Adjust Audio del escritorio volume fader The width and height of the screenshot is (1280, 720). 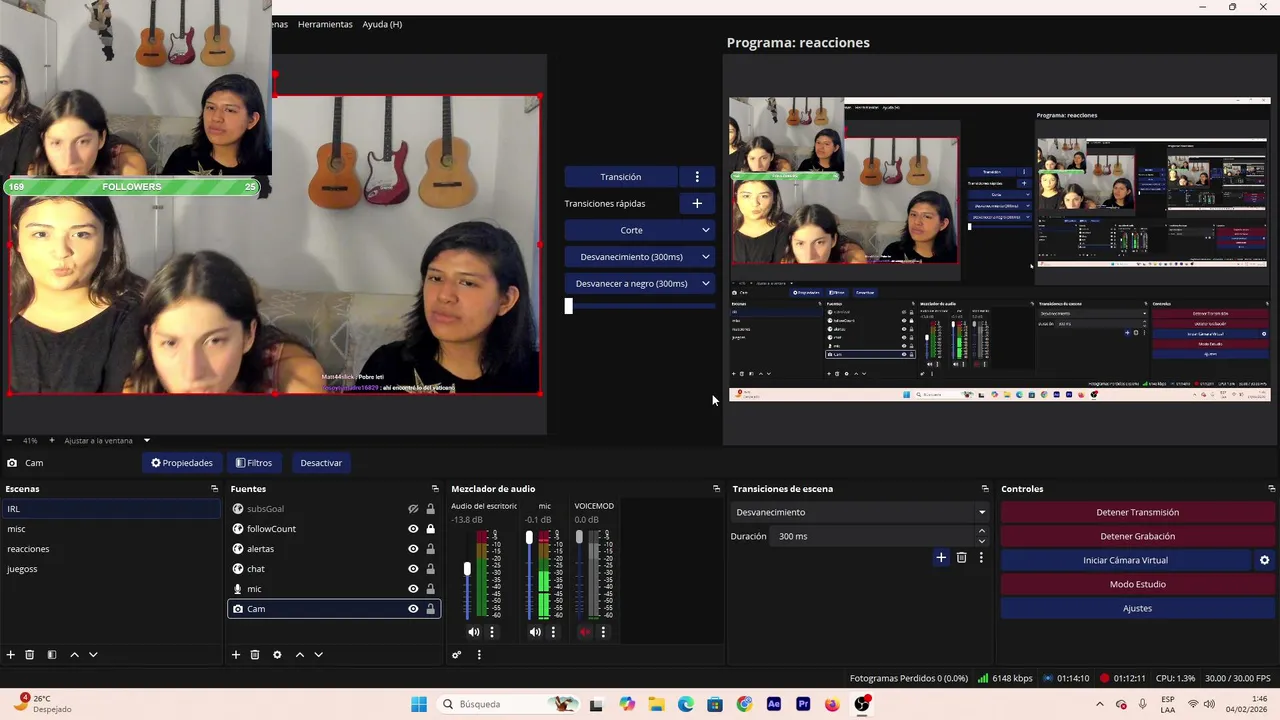point(467,569)
